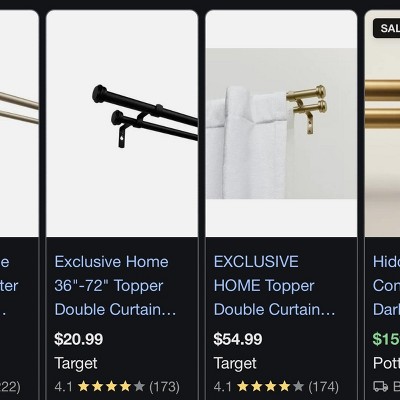Click the $20.99 price
Viewport: 400px width, 400px height.
point(79,339)
